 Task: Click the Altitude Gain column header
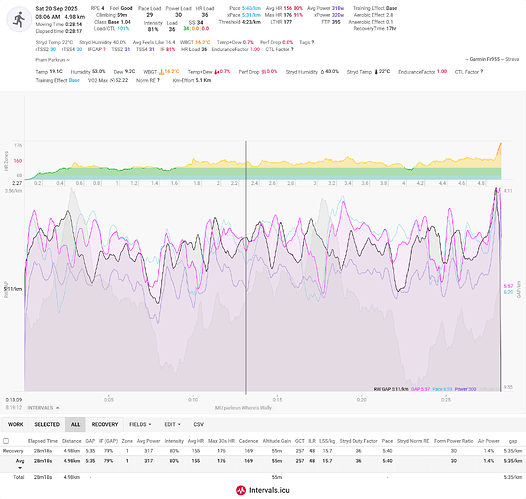click(277, 441)
